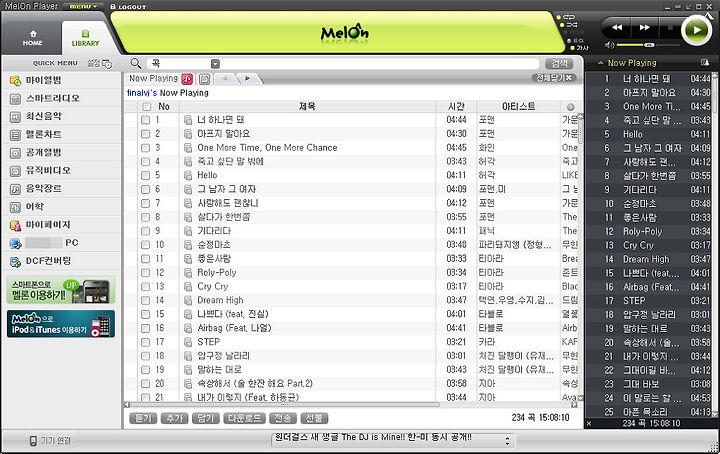Click the red music note tab icon
720x454 pixels.
187,79
